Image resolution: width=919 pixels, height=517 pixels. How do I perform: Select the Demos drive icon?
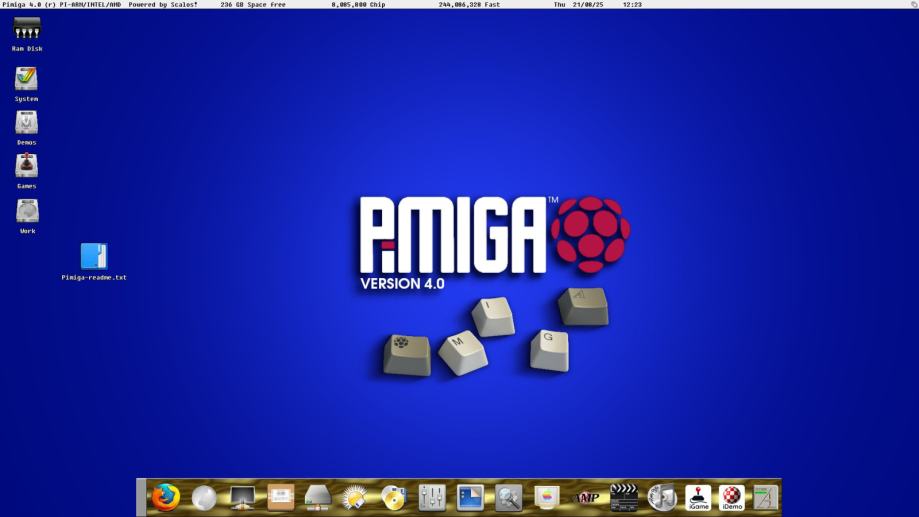(x=26, y=123)
